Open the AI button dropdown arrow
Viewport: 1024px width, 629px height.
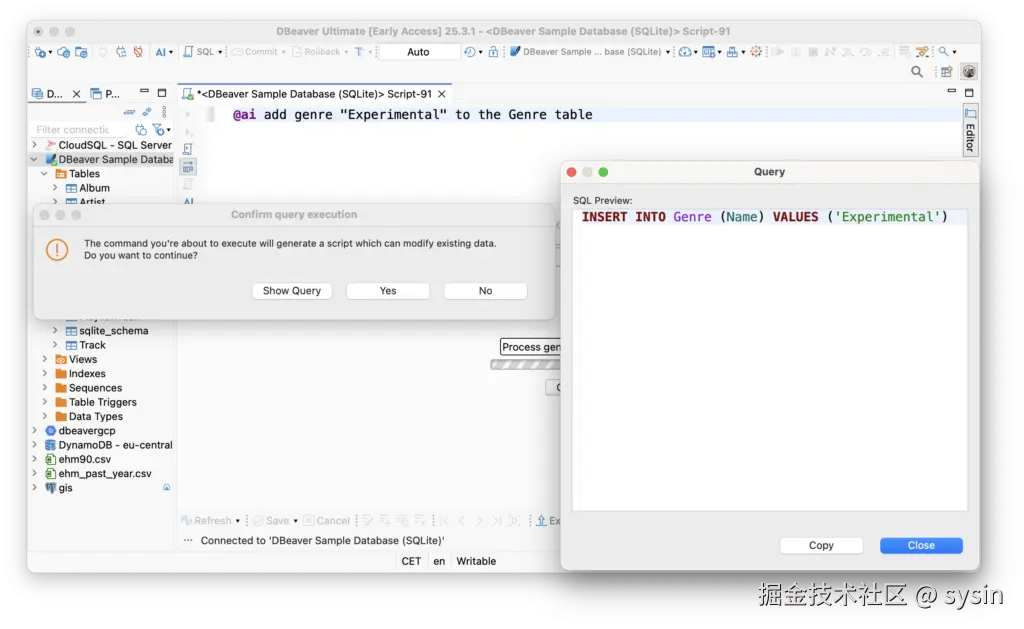171,52
